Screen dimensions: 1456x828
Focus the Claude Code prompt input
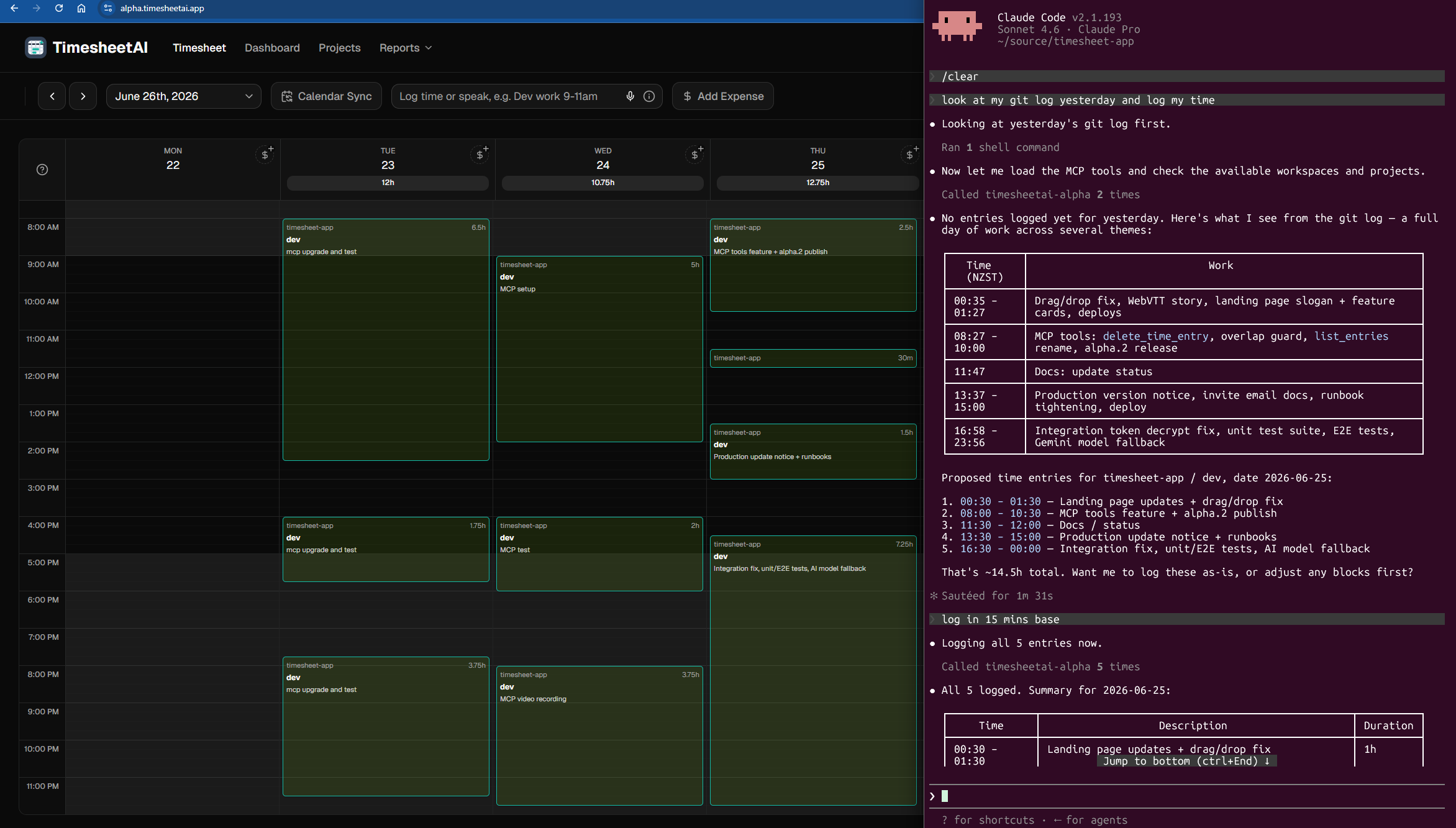(1186, 796)
